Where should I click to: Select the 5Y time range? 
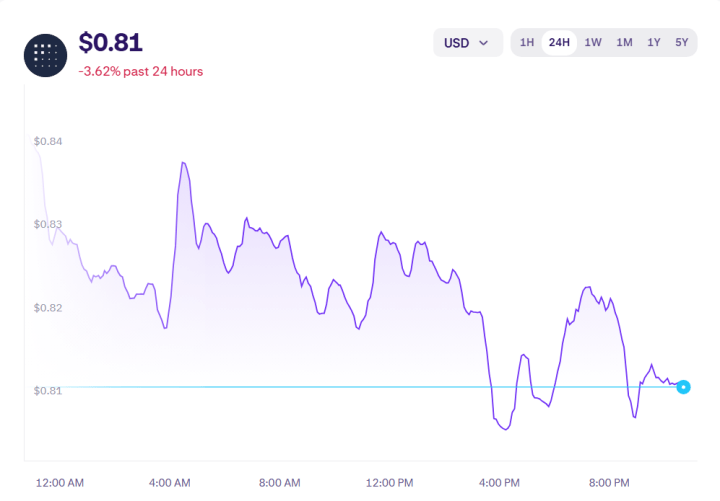pyautogui.click(x=682, y=43)
